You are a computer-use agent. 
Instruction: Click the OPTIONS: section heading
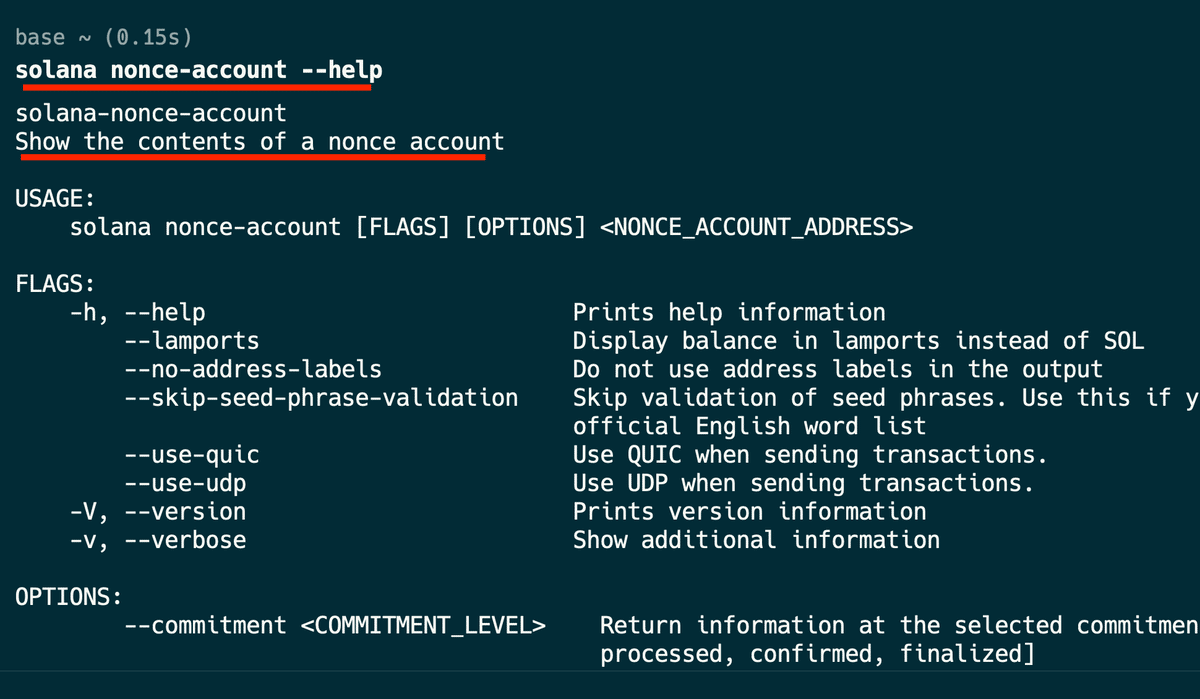coord(68,597)
